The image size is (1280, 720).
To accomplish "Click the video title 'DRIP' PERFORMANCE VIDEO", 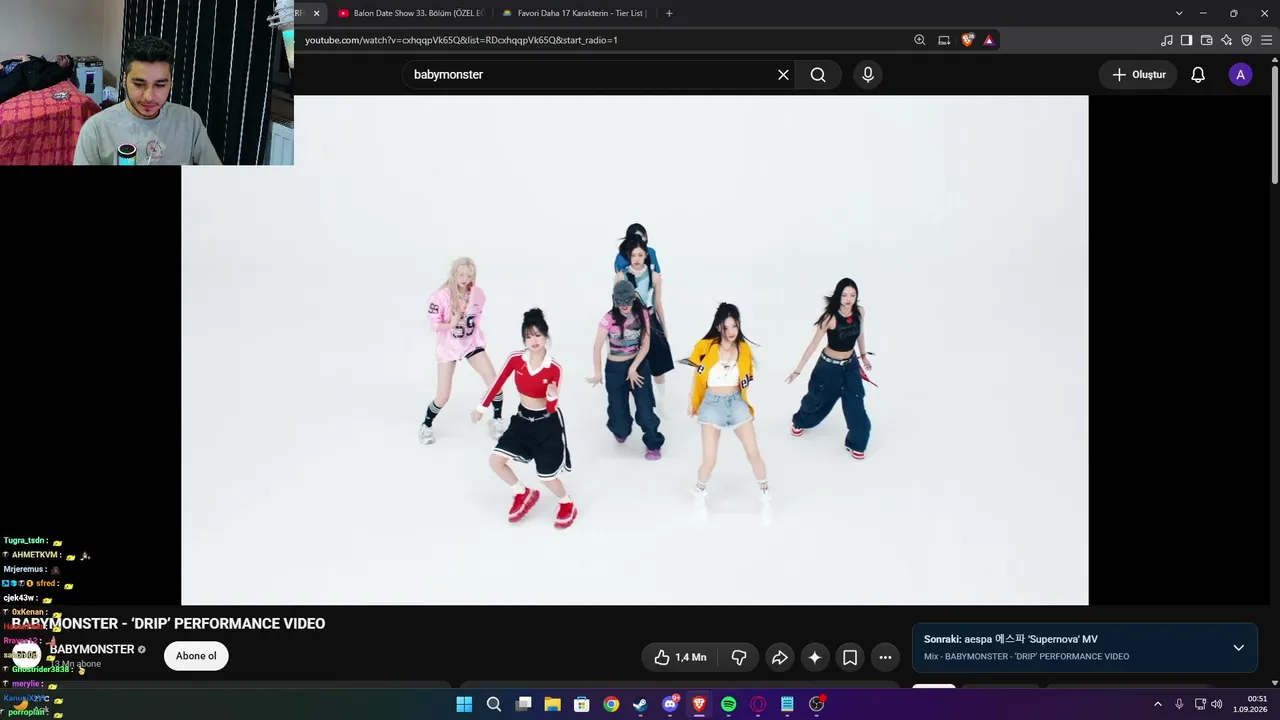I will 168,624.
